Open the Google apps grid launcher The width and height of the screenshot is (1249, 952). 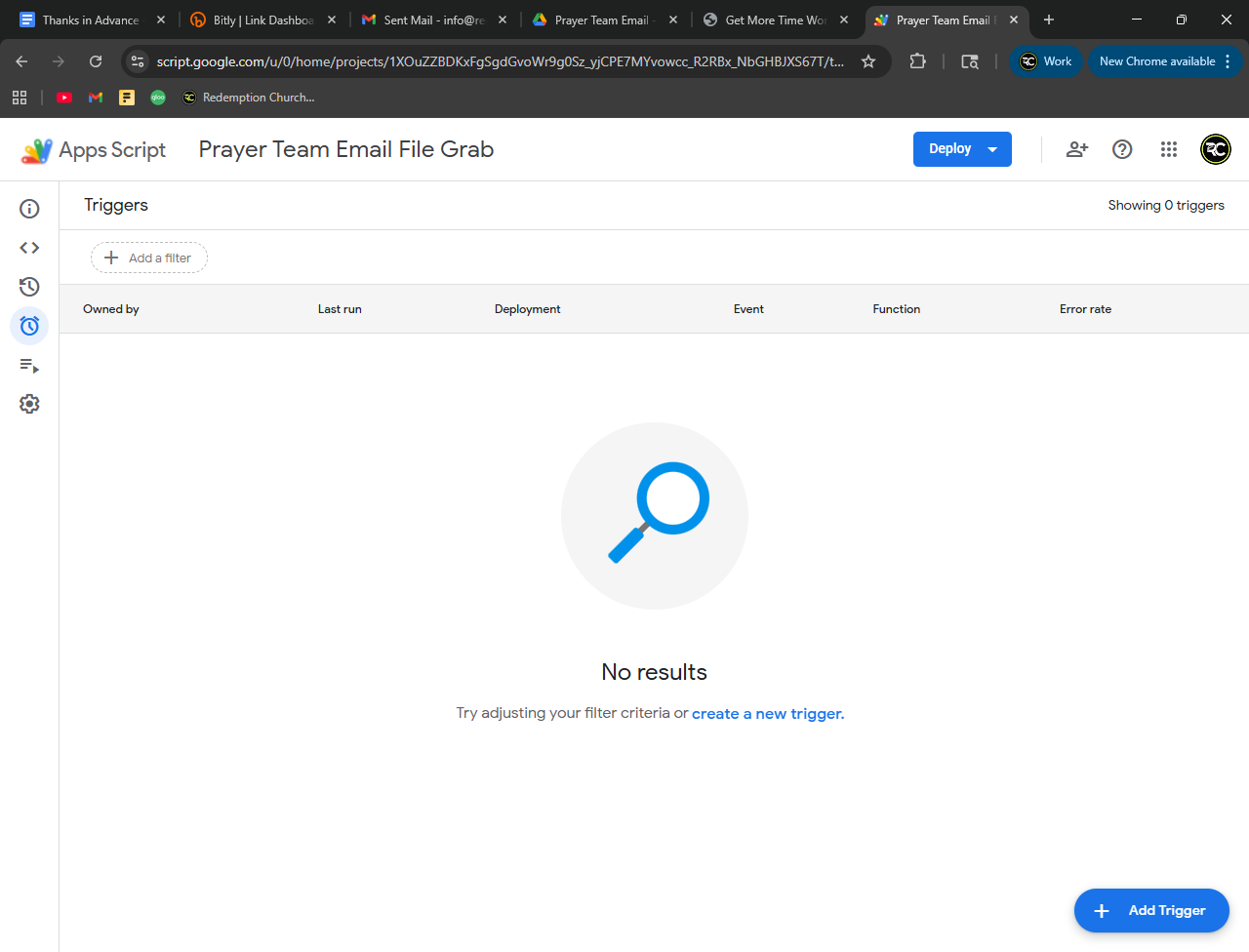[x=1169, y=149]
